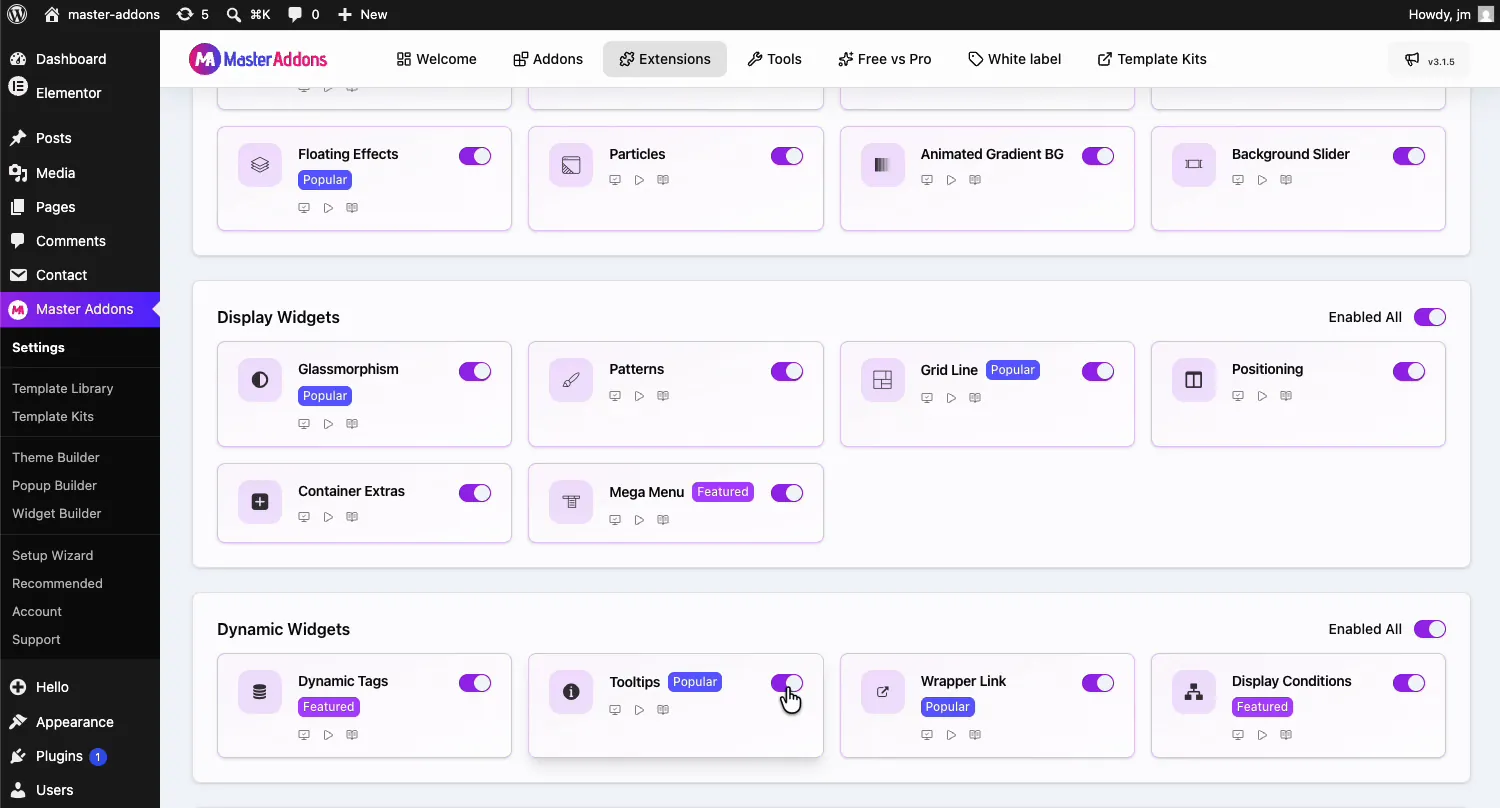The image size is (1500, 808).
Task: Switch to the Addons tab
Action: click(x=548, y=59)
